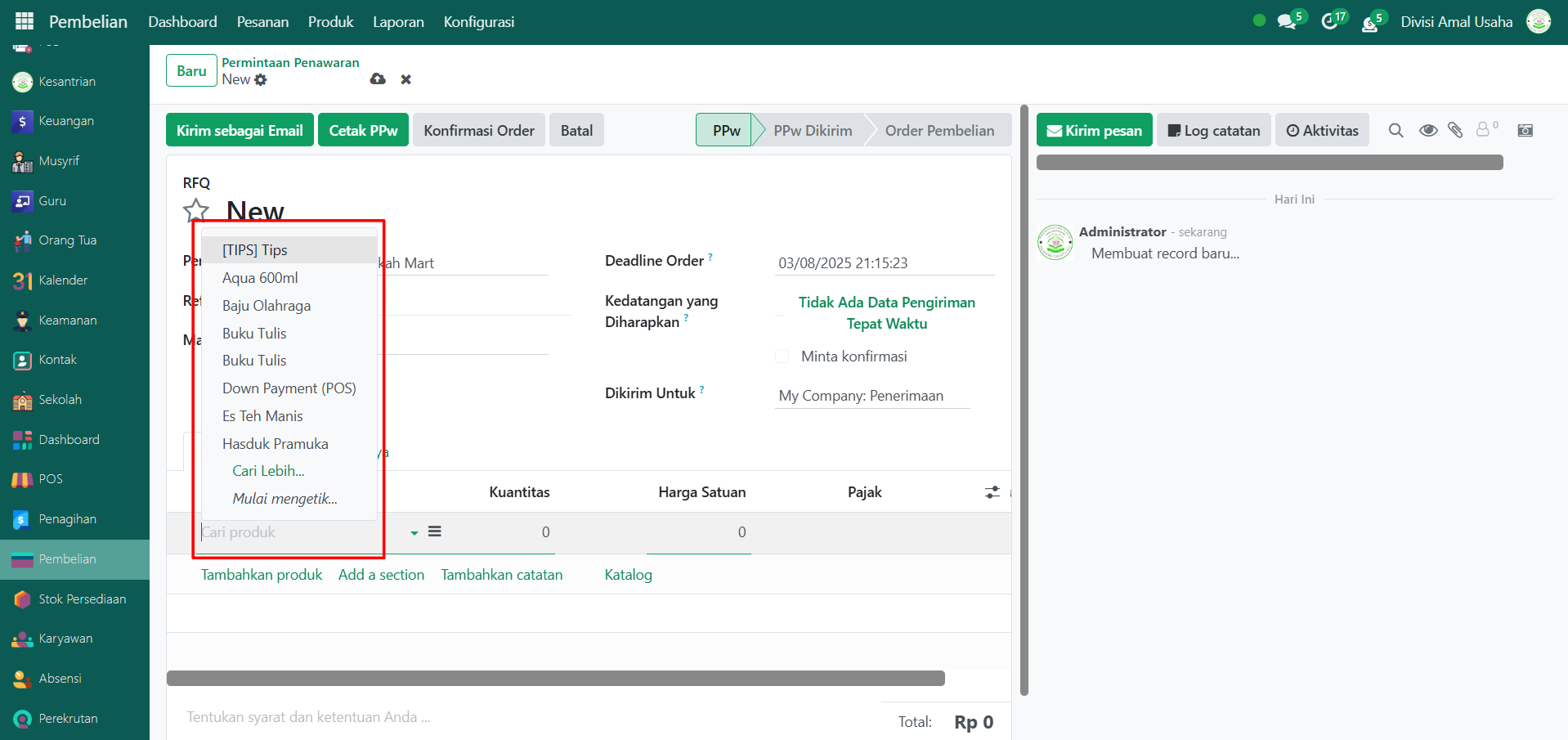Image resolution: width=1568 pixels, height=740 pixels.
Task: Enable the Minta konfirmasi checkbox
Action: (782, 357)
